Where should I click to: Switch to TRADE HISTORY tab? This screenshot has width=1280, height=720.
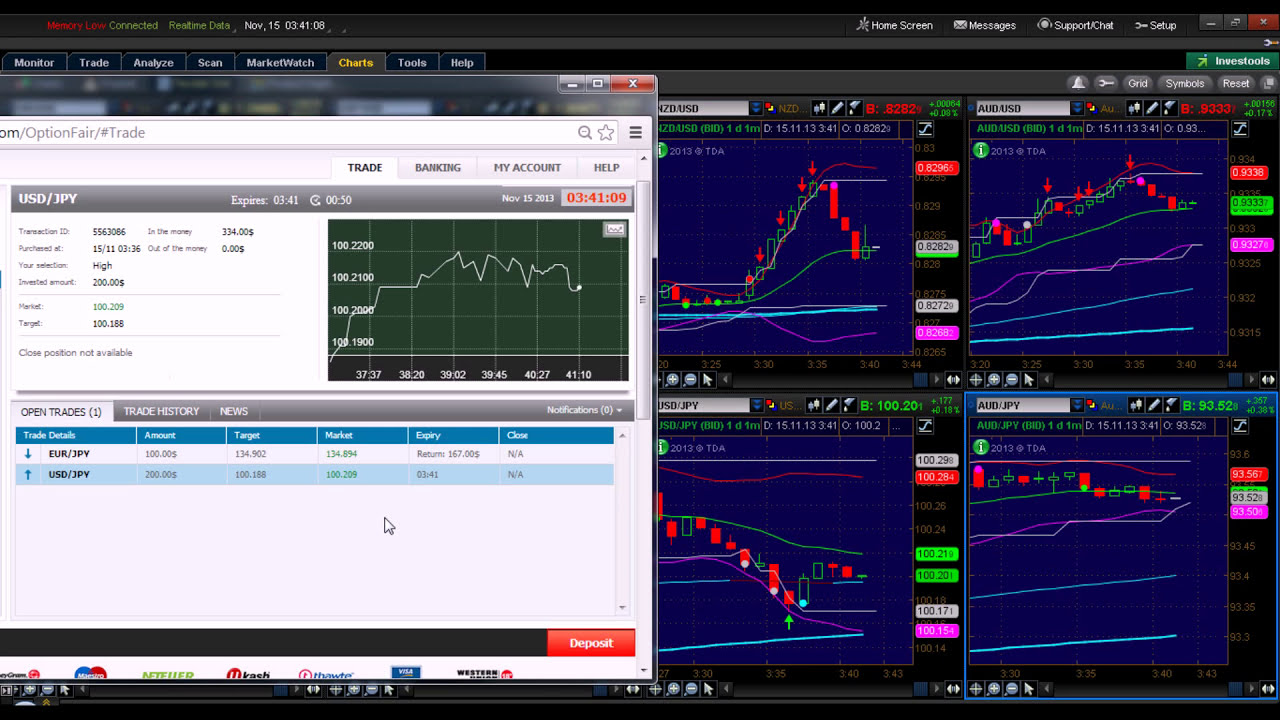[161, 411]
